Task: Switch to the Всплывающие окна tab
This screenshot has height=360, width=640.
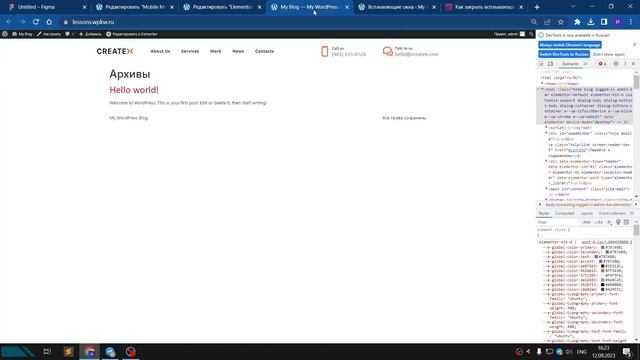Action: pyautogui.click(x=398, y=7)
